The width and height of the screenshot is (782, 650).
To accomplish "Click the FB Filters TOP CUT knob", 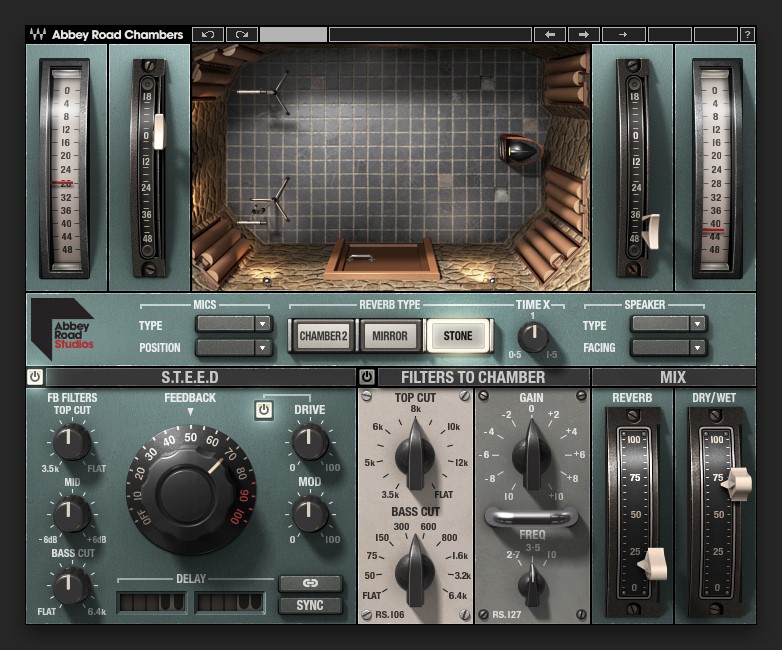I will (x=71, y=441).
